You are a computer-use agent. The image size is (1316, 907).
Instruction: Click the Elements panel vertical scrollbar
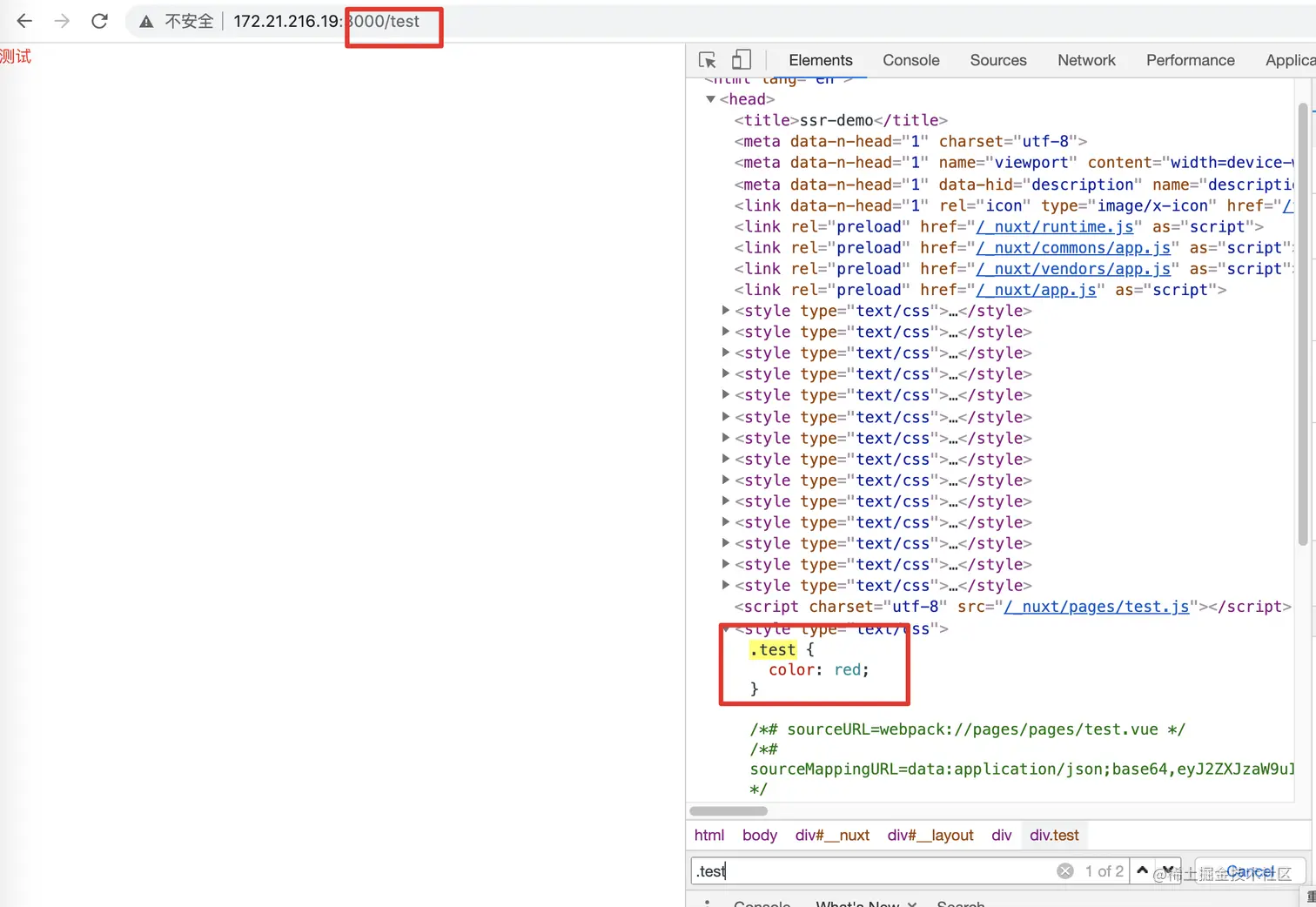[1303, 324]
